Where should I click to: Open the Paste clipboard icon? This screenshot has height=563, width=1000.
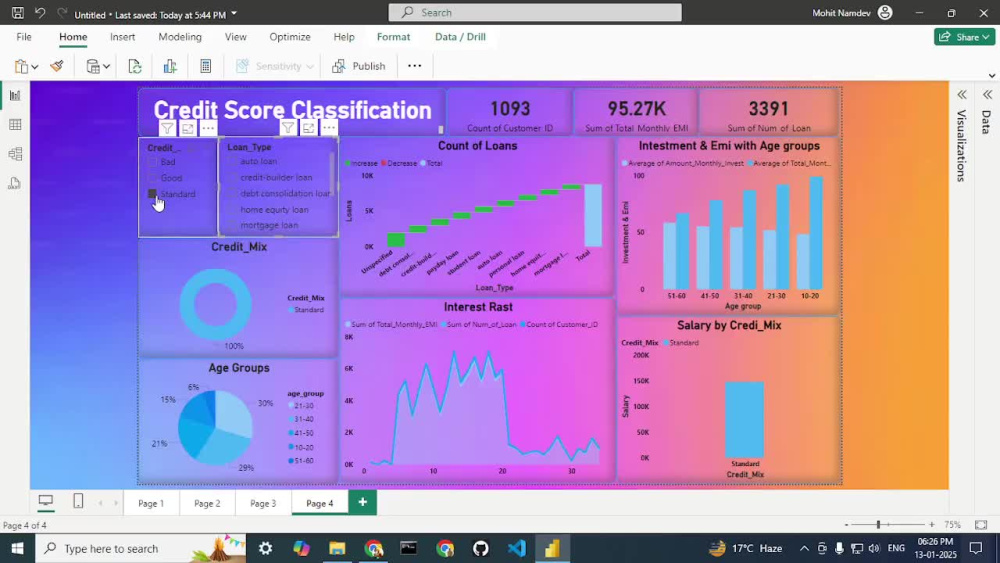pos(21,66)
